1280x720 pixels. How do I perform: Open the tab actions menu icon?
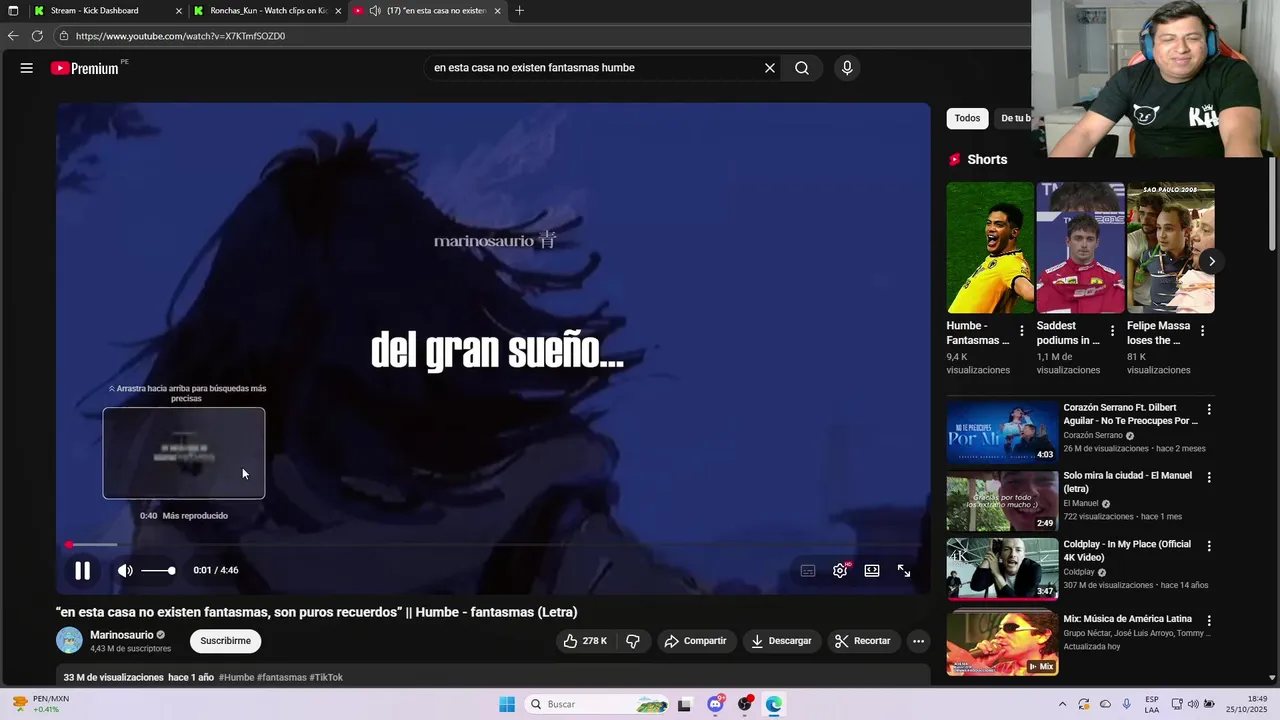point(13,11)
